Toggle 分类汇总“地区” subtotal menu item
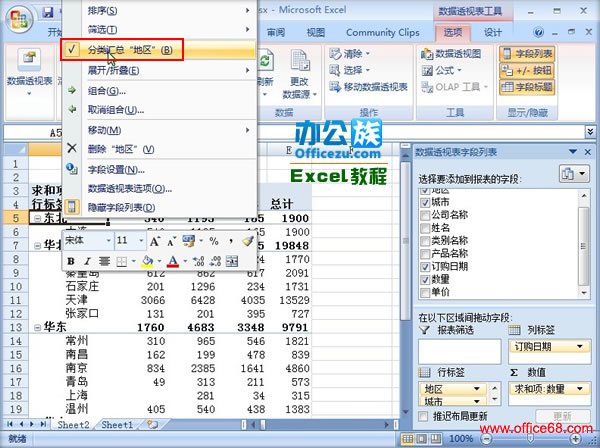The image size is (600, 448). pyautogui.click(x=159, y=50)
